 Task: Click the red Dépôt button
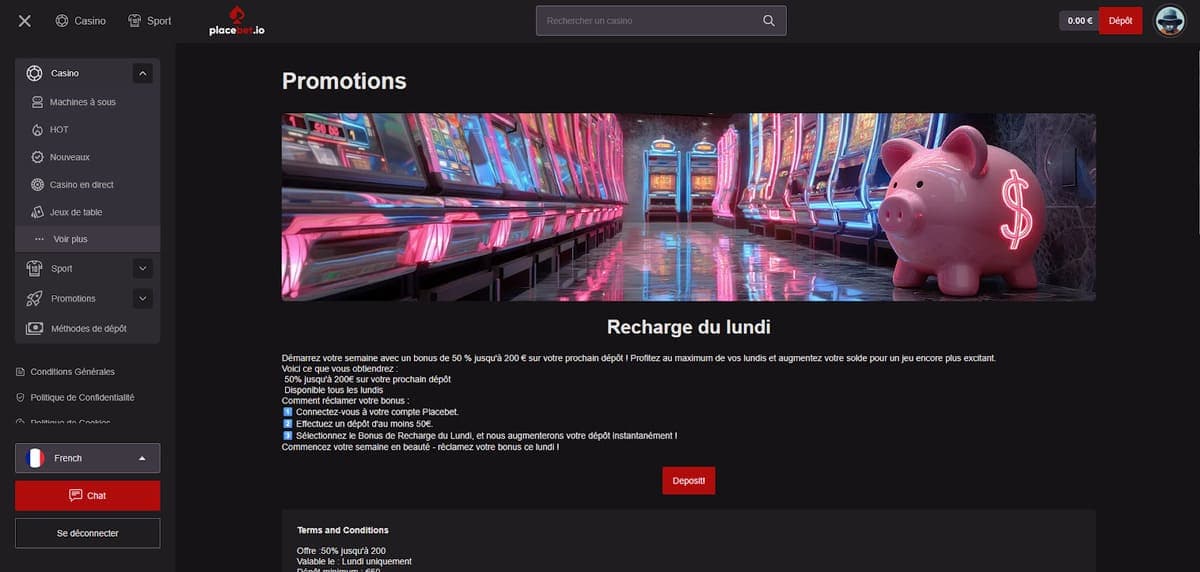[x=1120, y=21]
